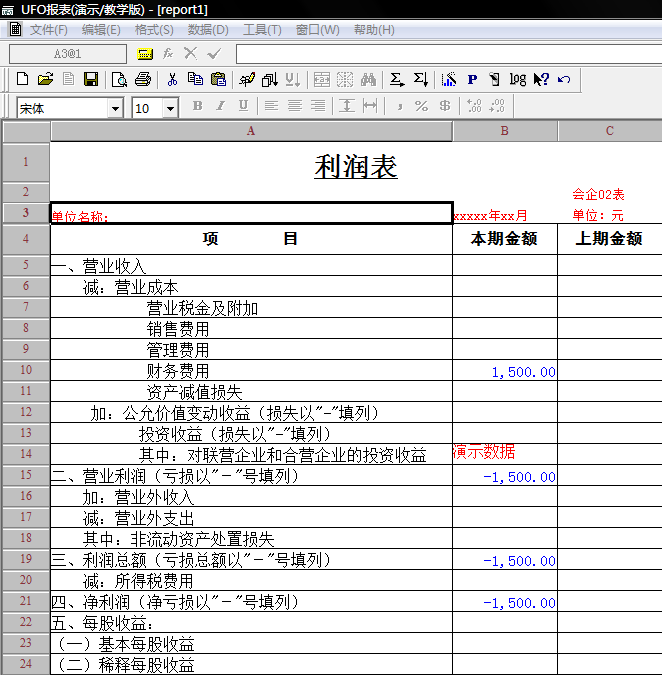Click the undo arrow icon
Screen dimensions: 662x675
point(564,79)
